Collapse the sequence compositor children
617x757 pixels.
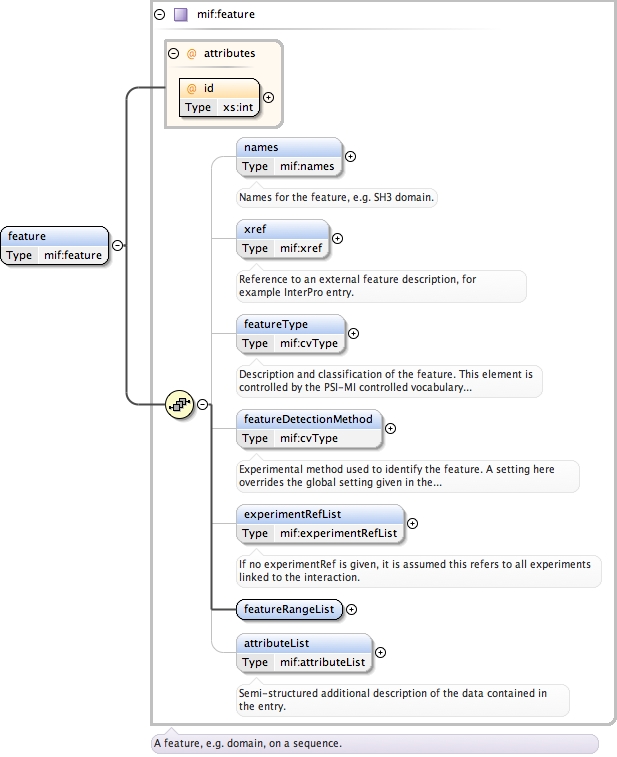[203, 404]
